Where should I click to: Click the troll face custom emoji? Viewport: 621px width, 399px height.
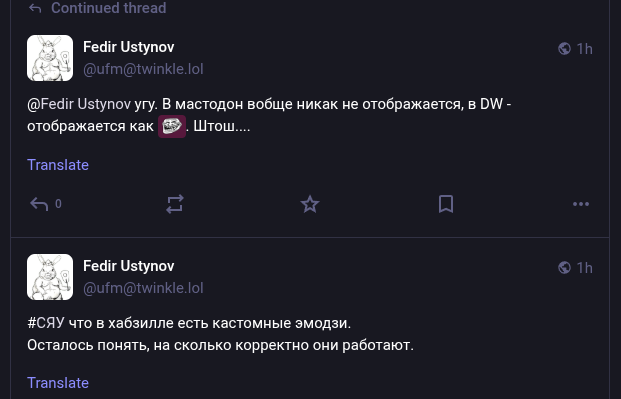(172, 126)
